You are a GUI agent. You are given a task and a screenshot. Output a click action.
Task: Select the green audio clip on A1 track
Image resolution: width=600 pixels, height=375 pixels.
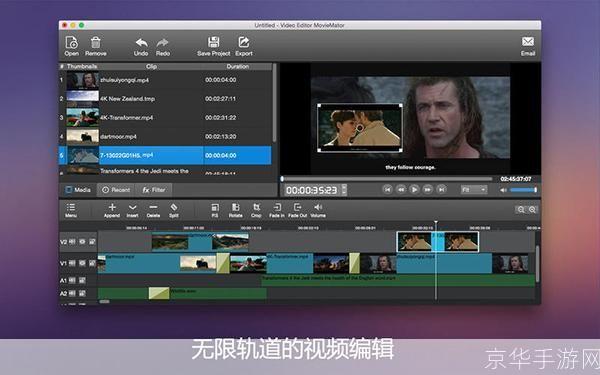(398, 280)
